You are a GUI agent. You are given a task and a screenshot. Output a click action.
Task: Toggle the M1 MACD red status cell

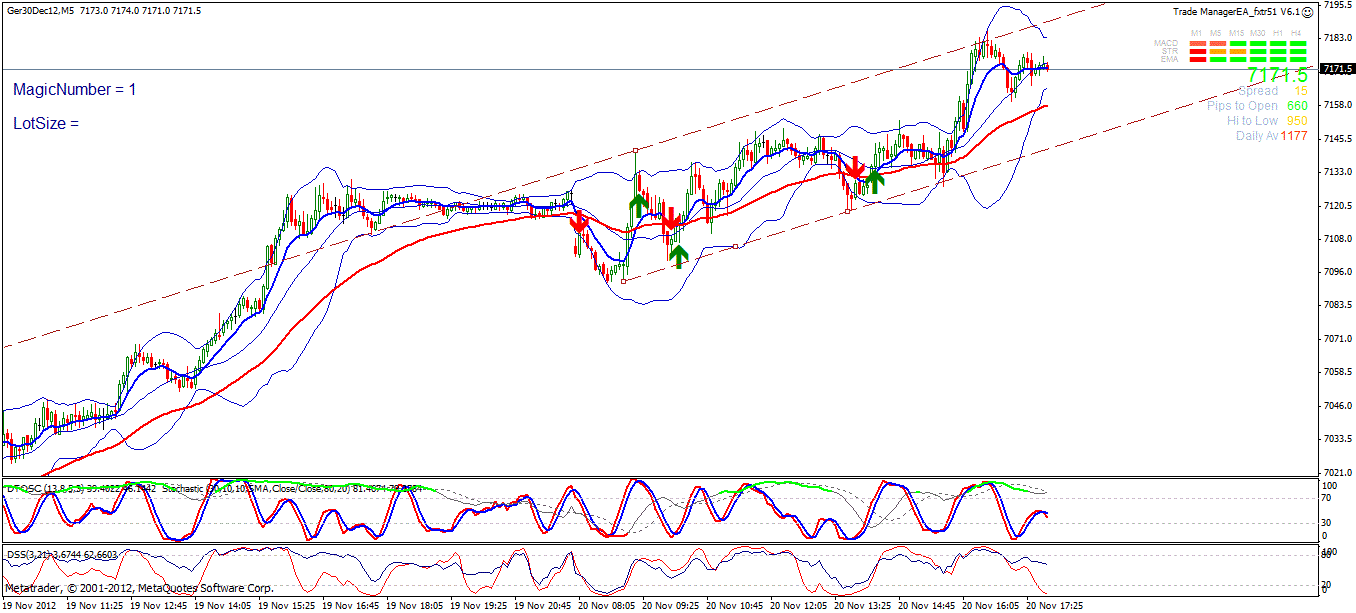[1198, 43]
